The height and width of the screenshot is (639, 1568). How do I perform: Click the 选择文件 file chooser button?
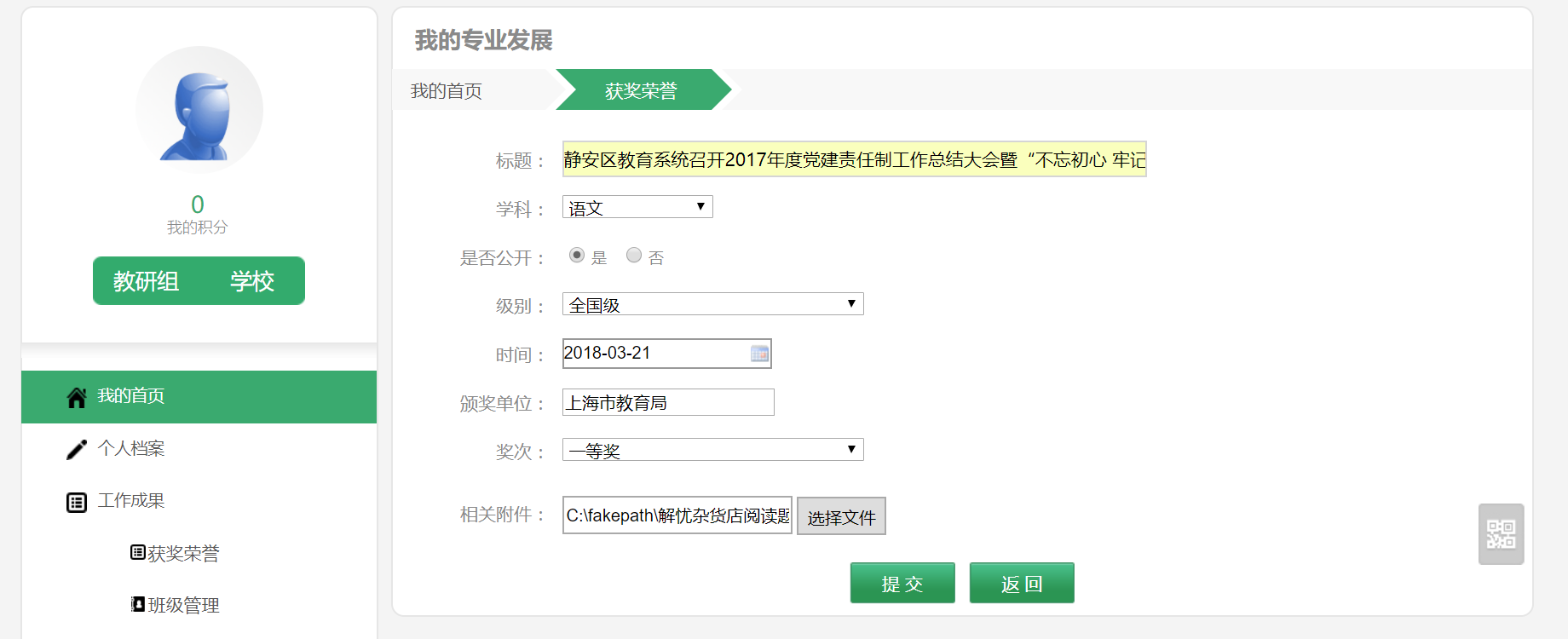(841, 516)
